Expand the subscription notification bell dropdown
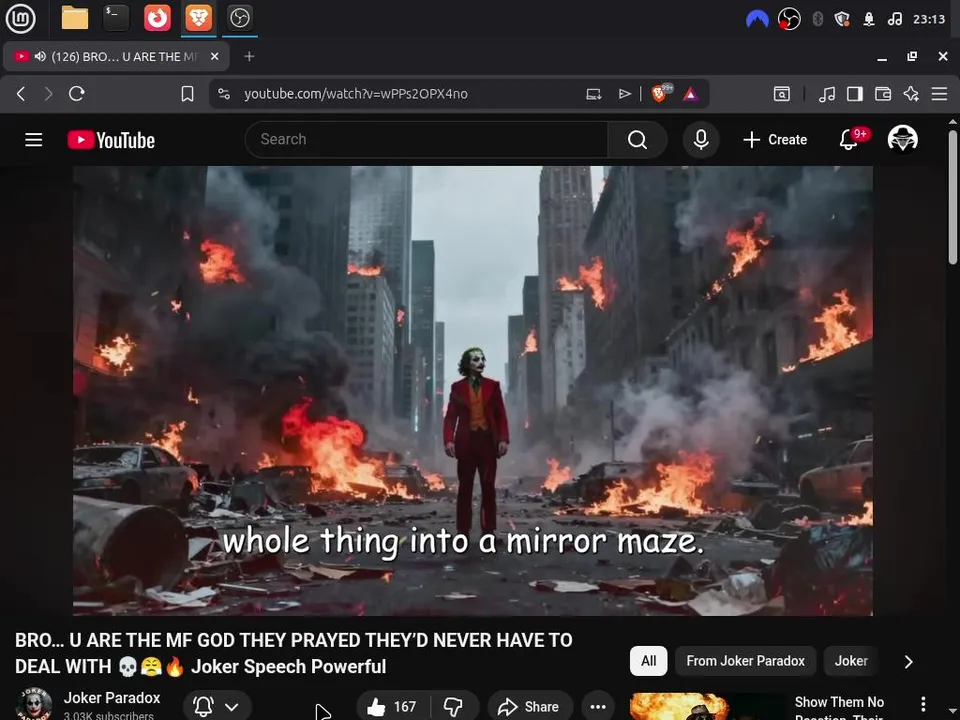This screenshot has width=960, height=720. tap(217, 707)
